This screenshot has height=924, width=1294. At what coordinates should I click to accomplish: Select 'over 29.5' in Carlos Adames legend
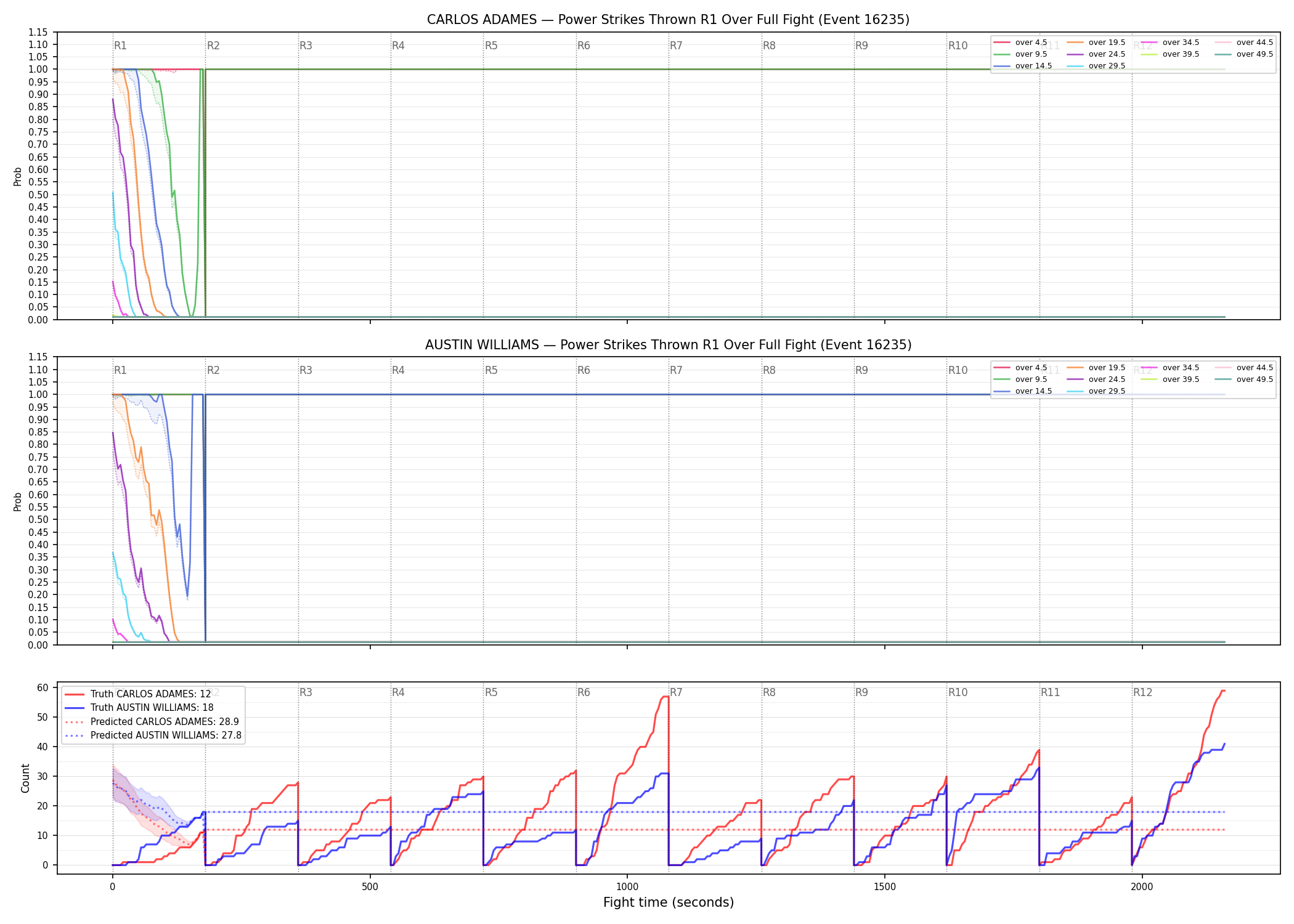[1096, 66]
